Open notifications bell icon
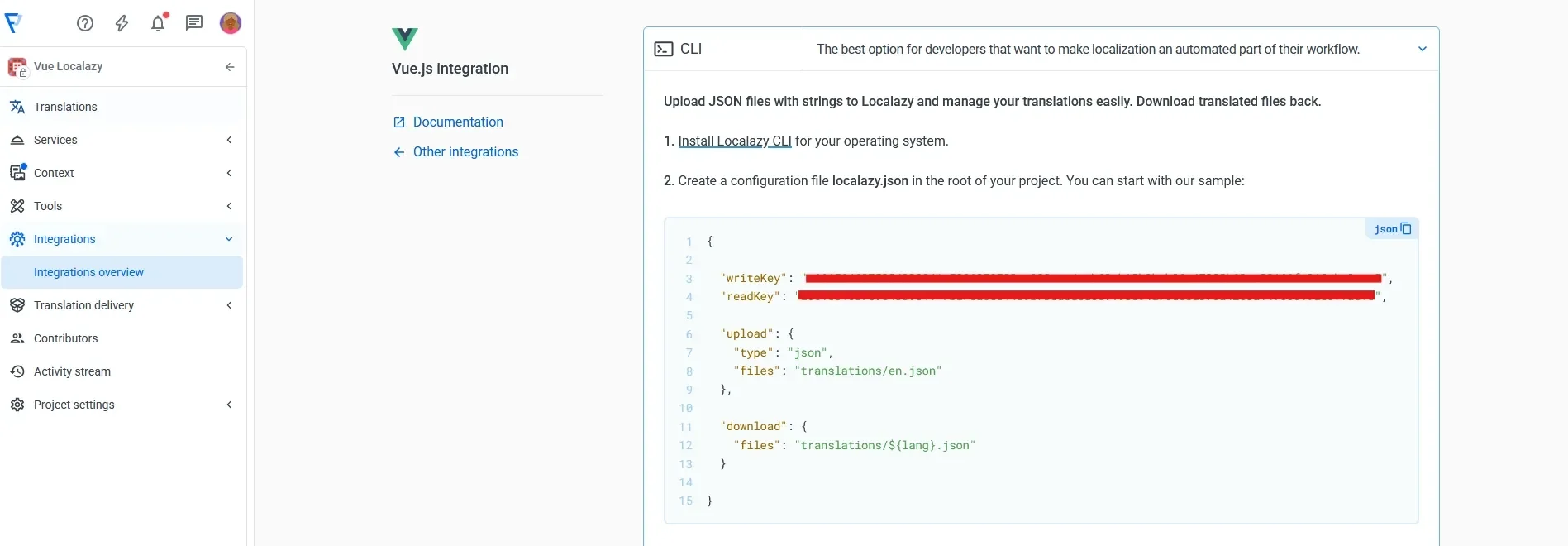1568x546 pixels. [158, 22]
